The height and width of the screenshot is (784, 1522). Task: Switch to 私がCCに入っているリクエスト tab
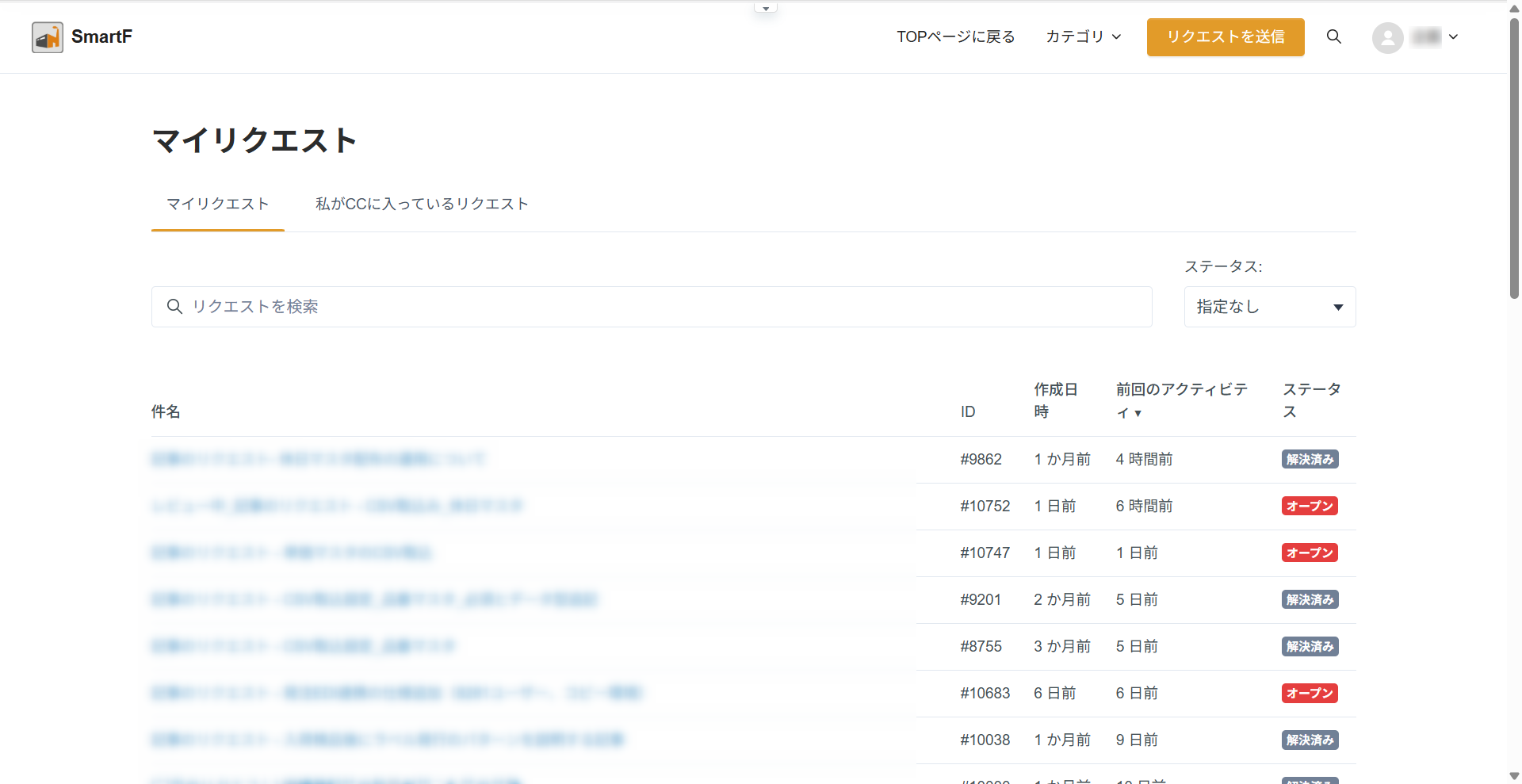click(422, 205)
